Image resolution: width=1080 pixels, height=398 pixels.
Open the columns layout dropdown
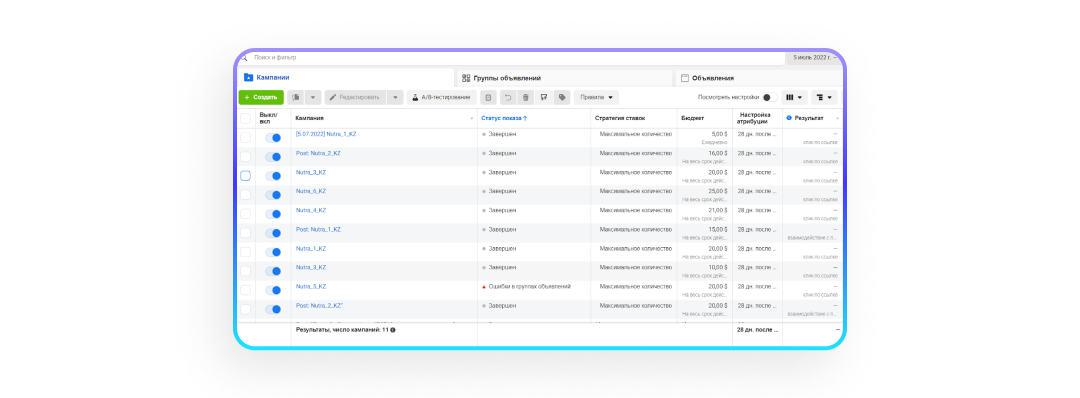pos(794,98)
